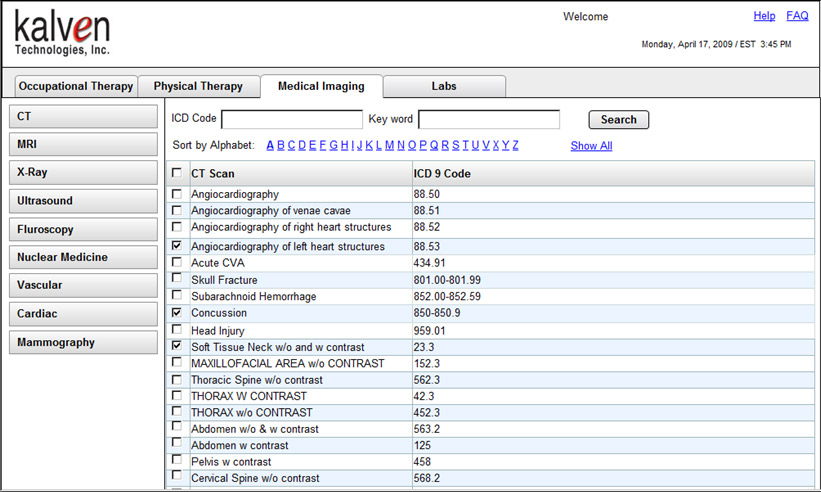Uncheck Soft Tissue Neck w/o and w contrast
This screenshot has height=492, width=821.
177,346
